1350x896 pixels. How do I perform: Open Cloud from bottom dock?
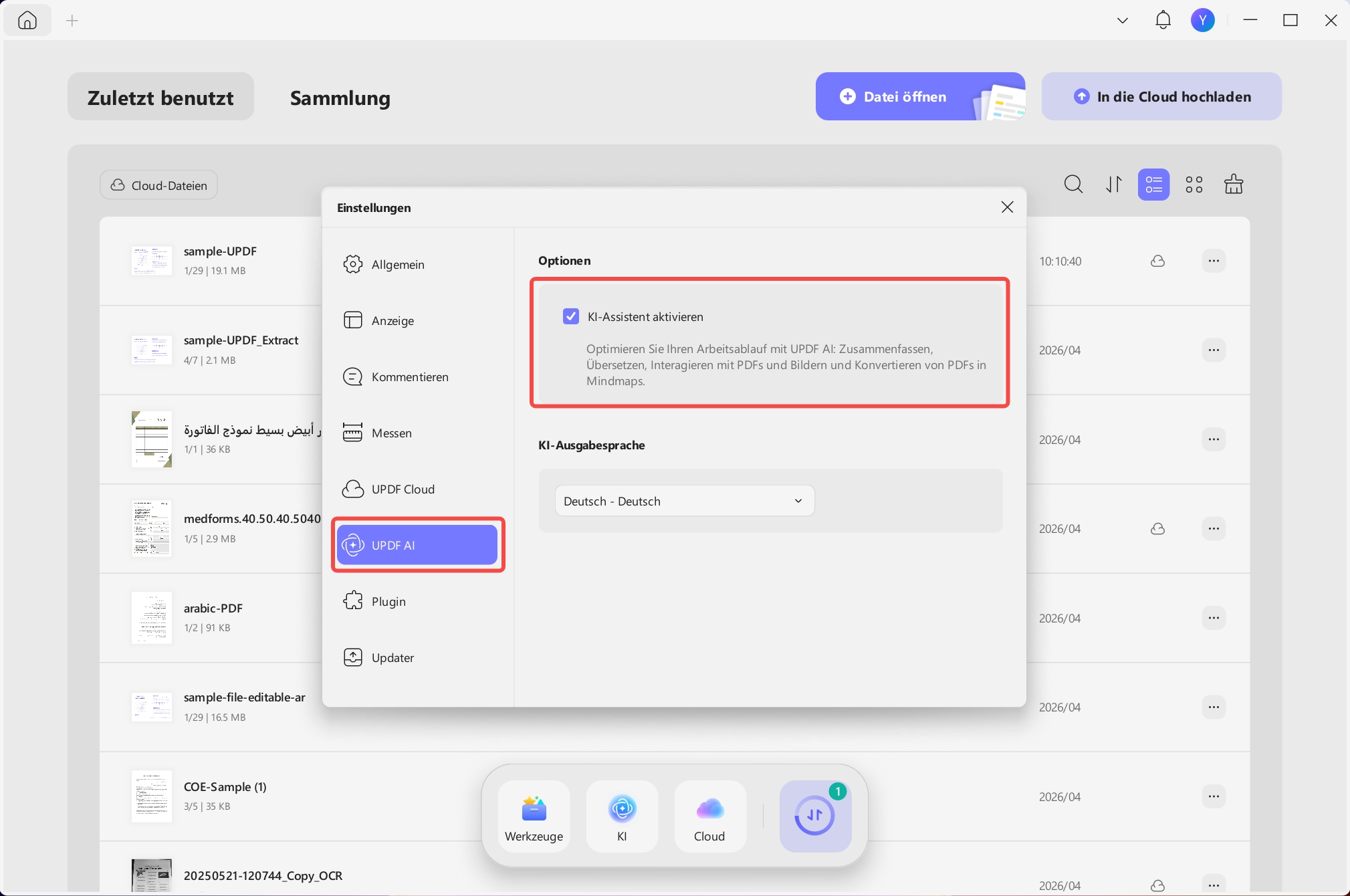709,816
